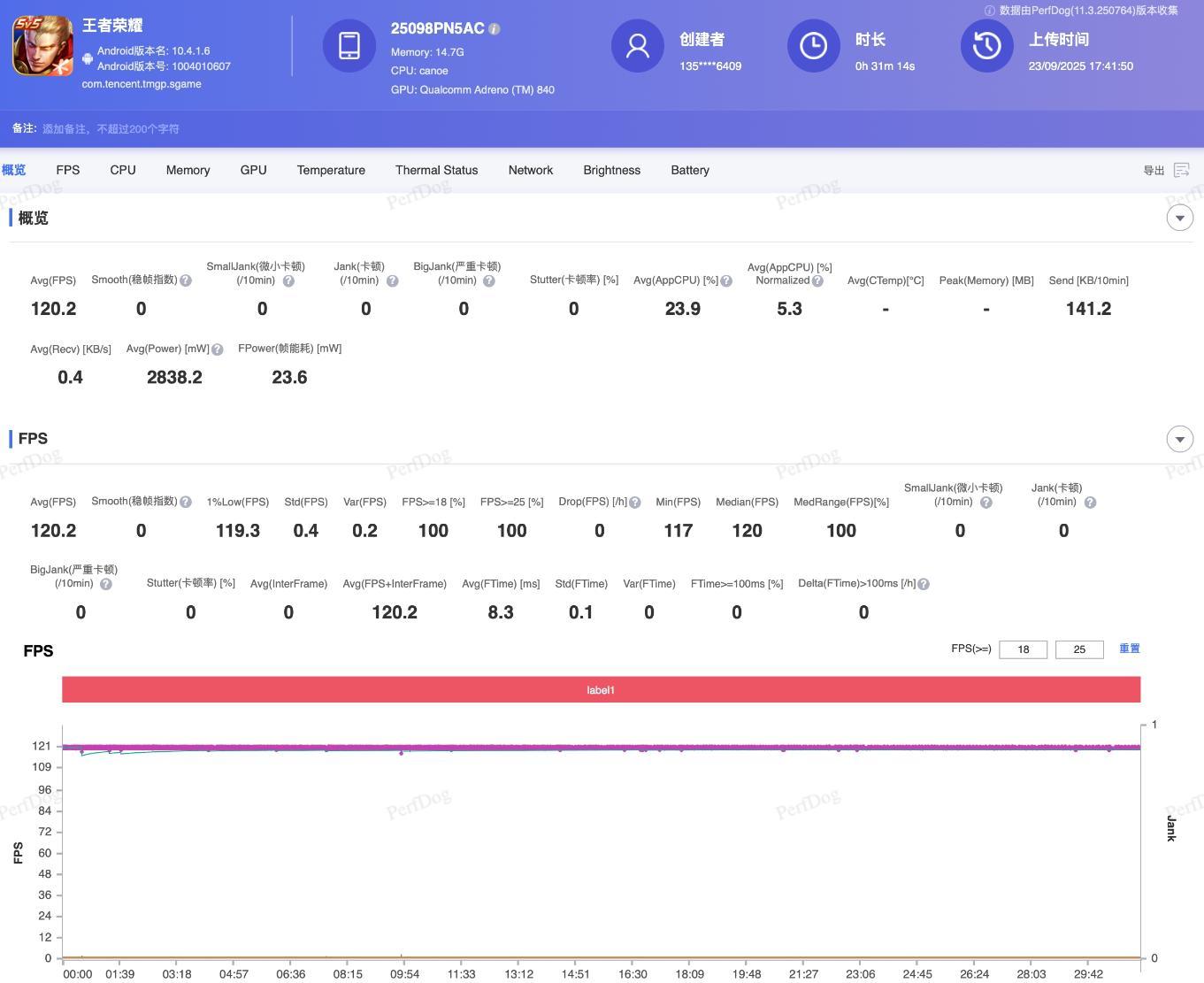Open help icon beside Drop(FPS) [/h]
The width and height of the screenshot is (1204, 983).
coord(635,503)
